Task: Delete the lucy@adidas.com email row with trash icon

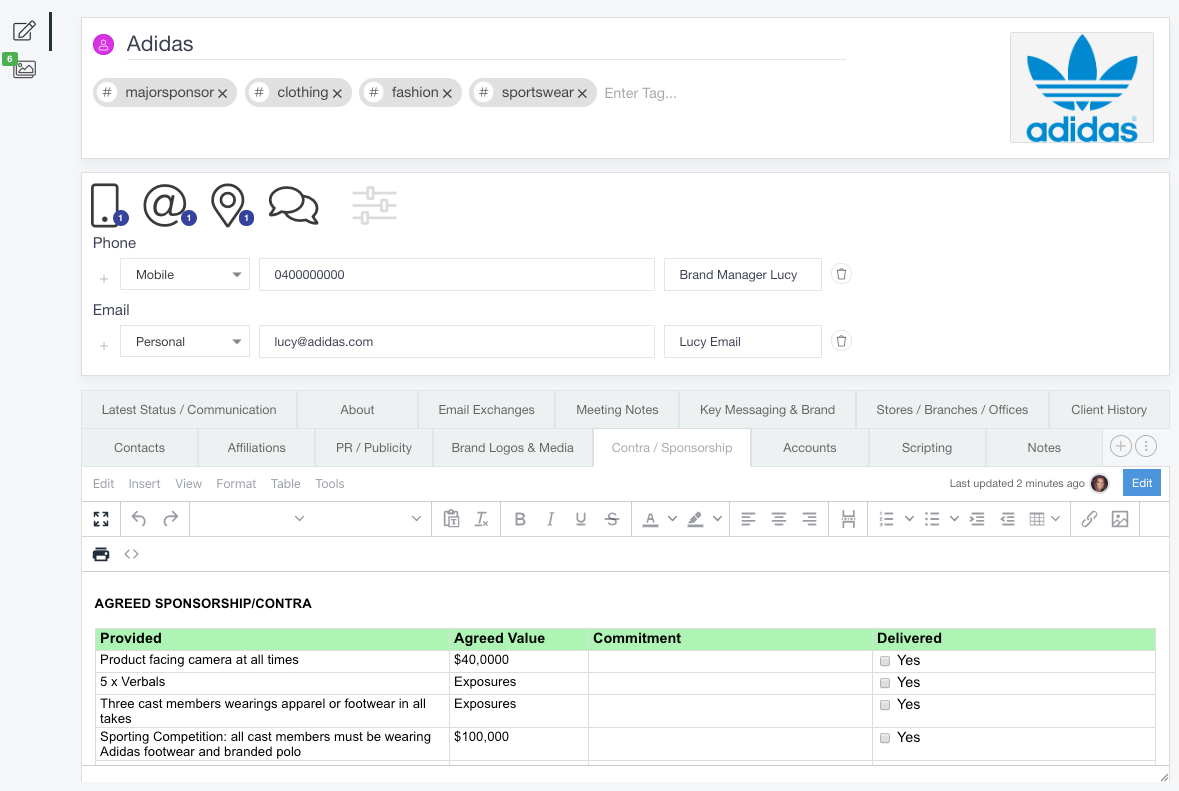Action: tap(841, 341)
